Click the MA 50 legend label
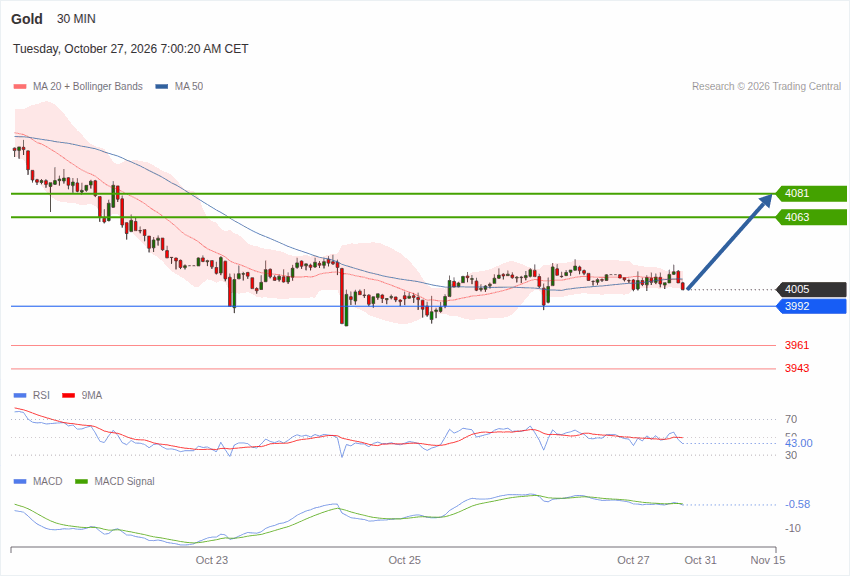 coord(189,87)
